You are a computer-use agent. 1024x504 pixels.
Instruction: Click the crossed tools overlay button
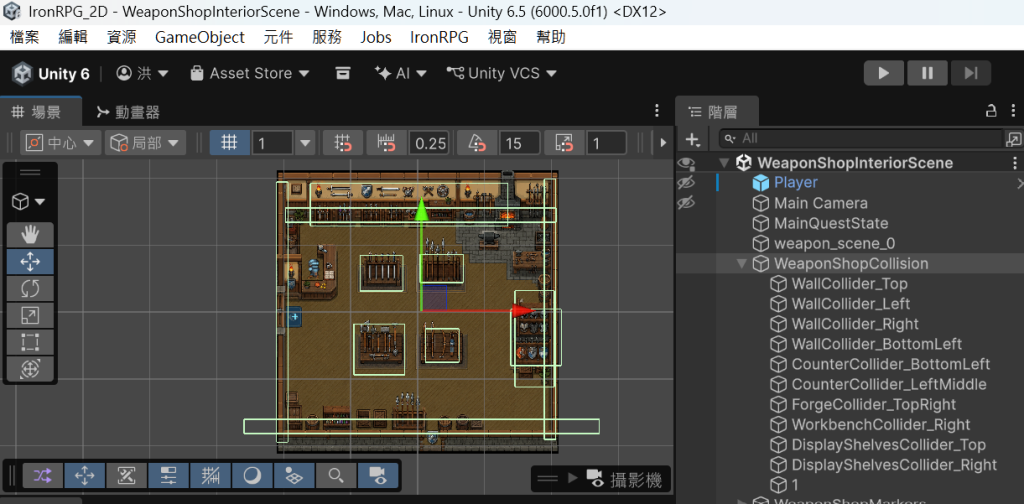click(x=127, y=476)
